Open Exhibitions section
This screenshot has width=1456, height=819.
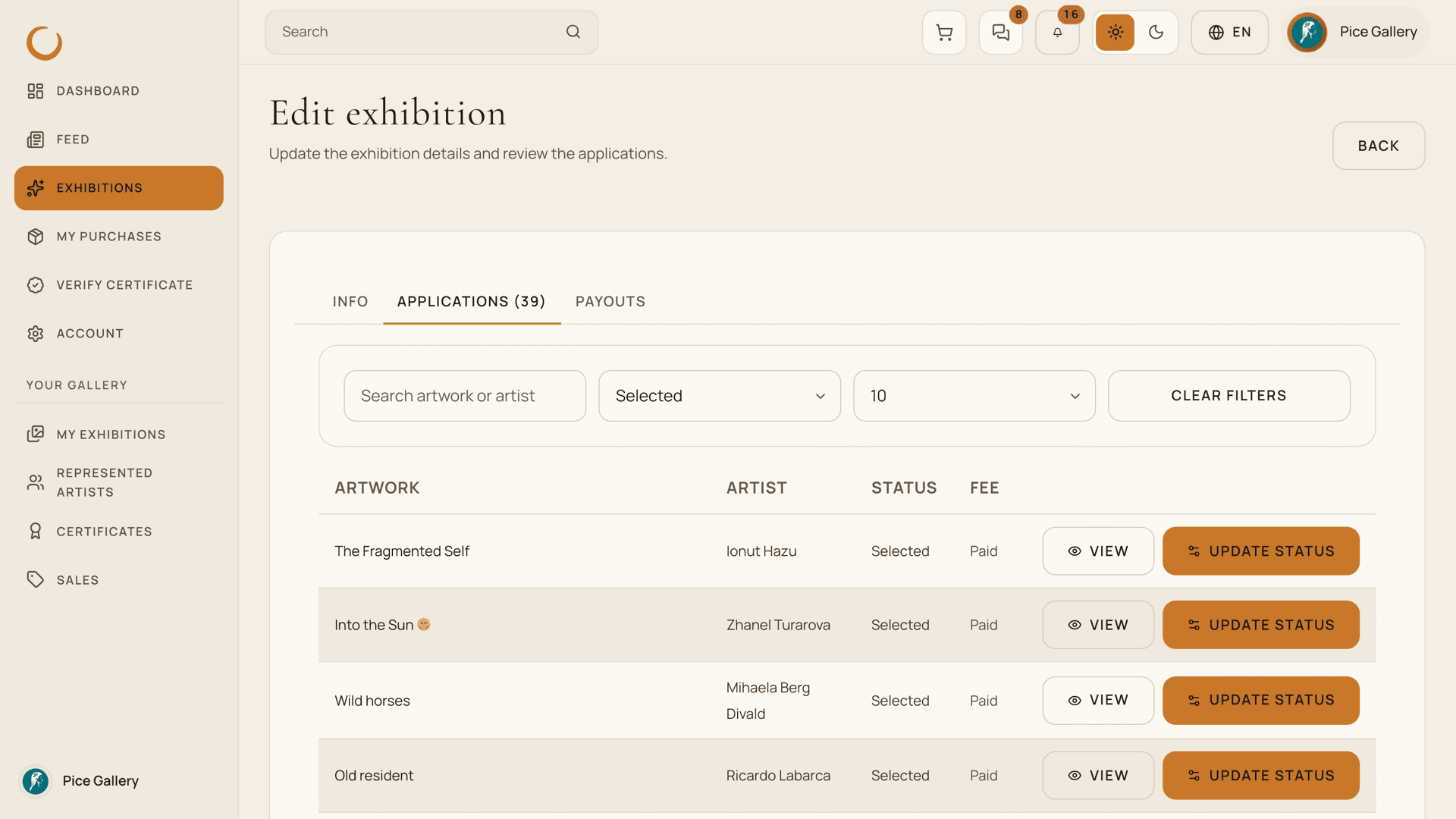coord(118,188)
